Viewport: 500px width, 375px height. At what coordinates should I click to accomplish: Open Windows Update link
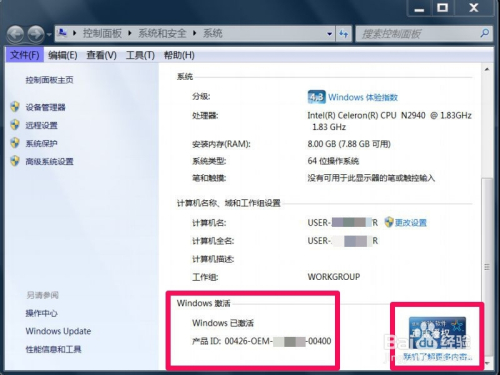point(58,331)
